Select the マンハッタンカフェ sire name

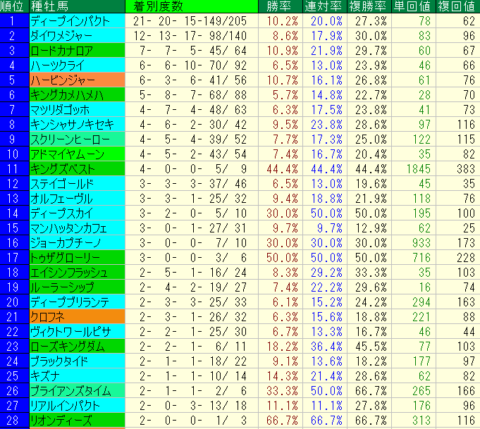pyautogui.click(x=69, y=228)
